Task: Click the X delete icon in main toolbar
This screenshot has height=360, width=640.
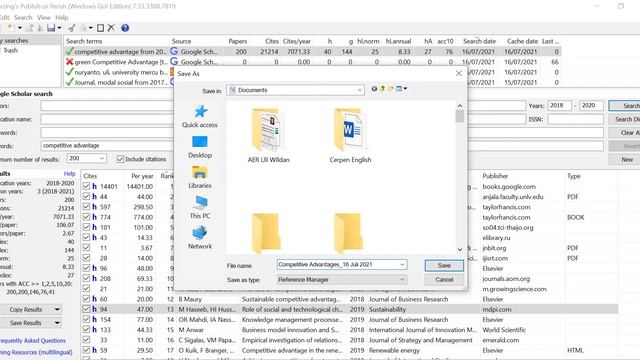Action: pyautogui.click(x=111, y=28)
